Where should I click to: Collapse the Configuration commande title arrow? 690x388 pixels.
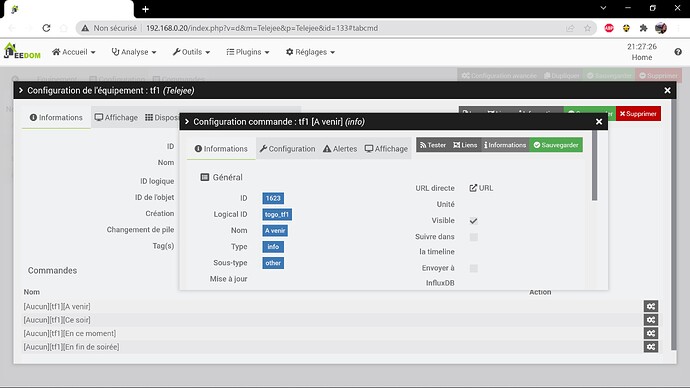click(187, 122)
